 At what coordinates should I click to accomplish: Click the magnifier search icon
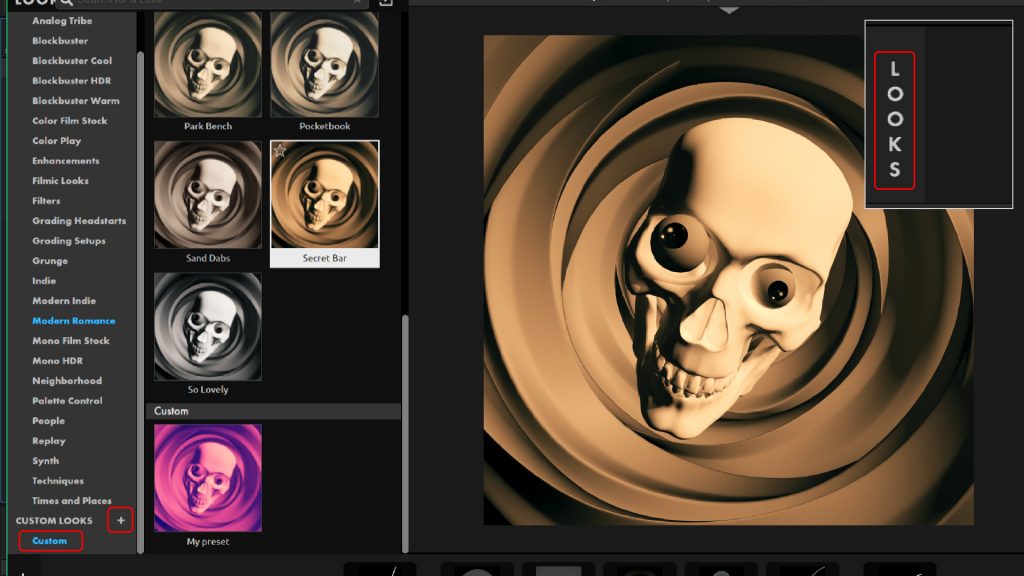point(66,3)
